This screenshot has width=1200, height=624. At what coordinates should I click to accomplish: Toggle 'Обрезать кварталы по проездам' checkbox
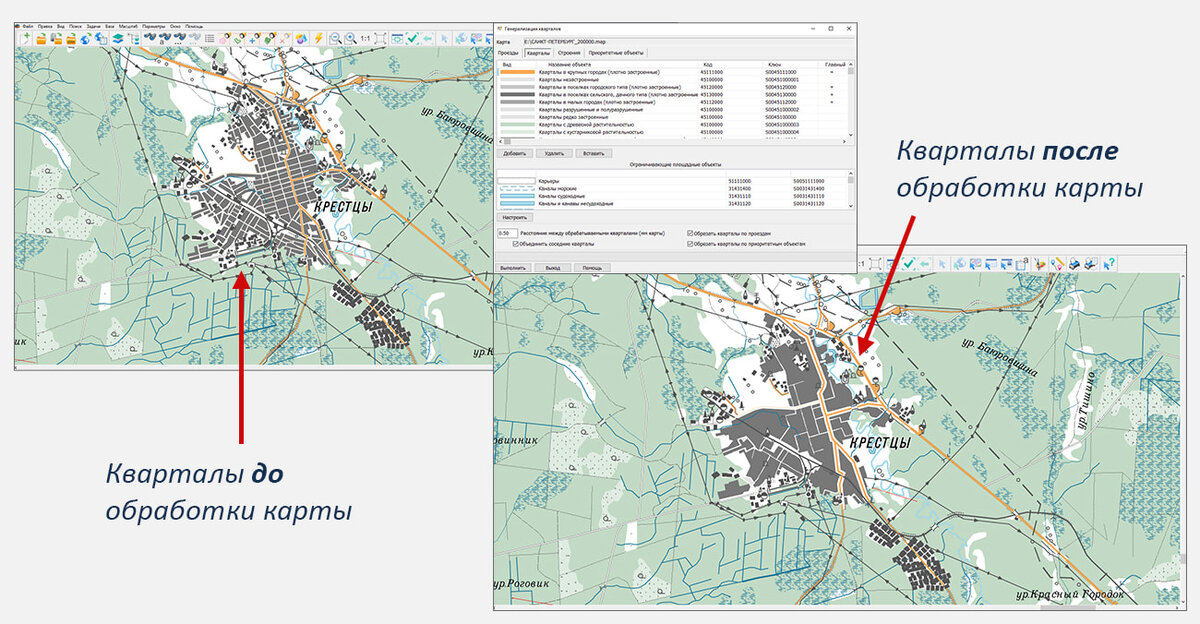pyautogui.click(x=689, y=233)
